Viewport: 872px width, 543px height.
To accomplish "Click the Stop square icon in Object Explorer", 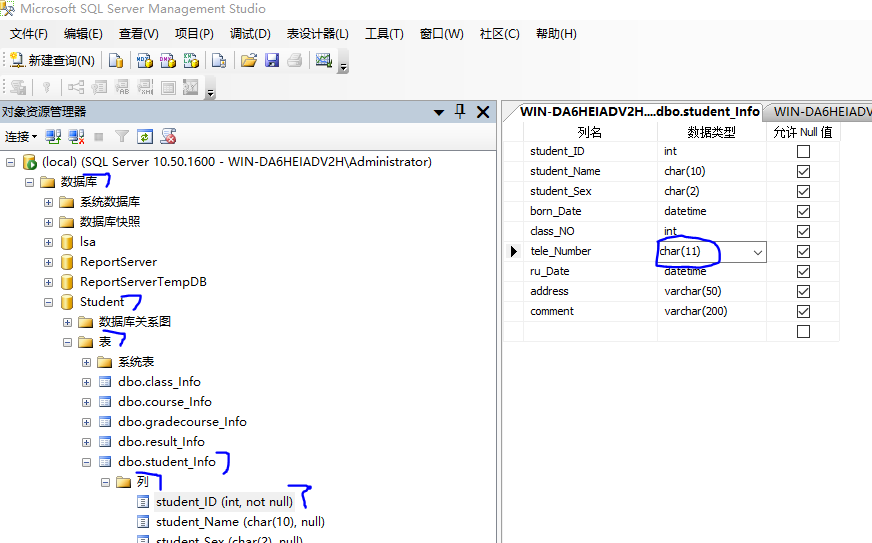I will (x=99, y=136).
